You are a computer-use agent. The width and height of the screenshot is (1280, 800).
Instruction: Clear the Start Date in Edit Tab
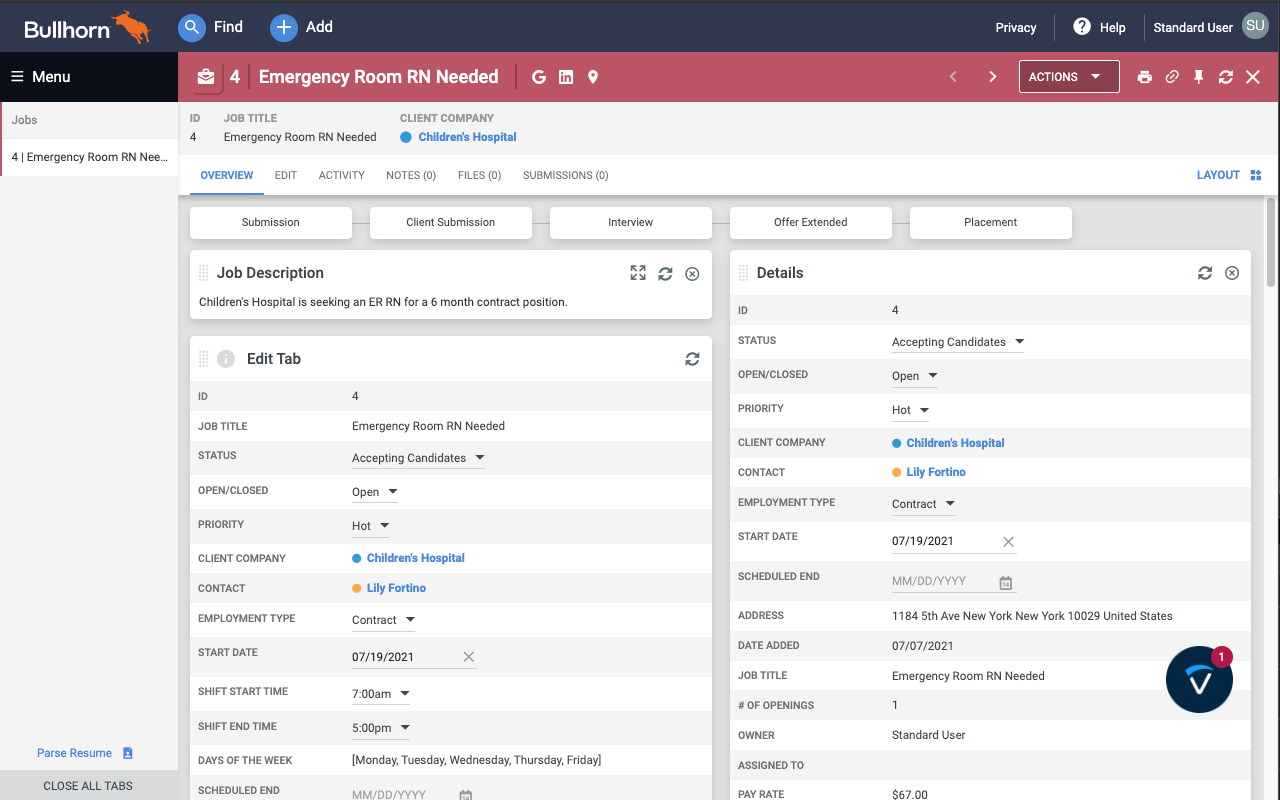pos(468,657)
